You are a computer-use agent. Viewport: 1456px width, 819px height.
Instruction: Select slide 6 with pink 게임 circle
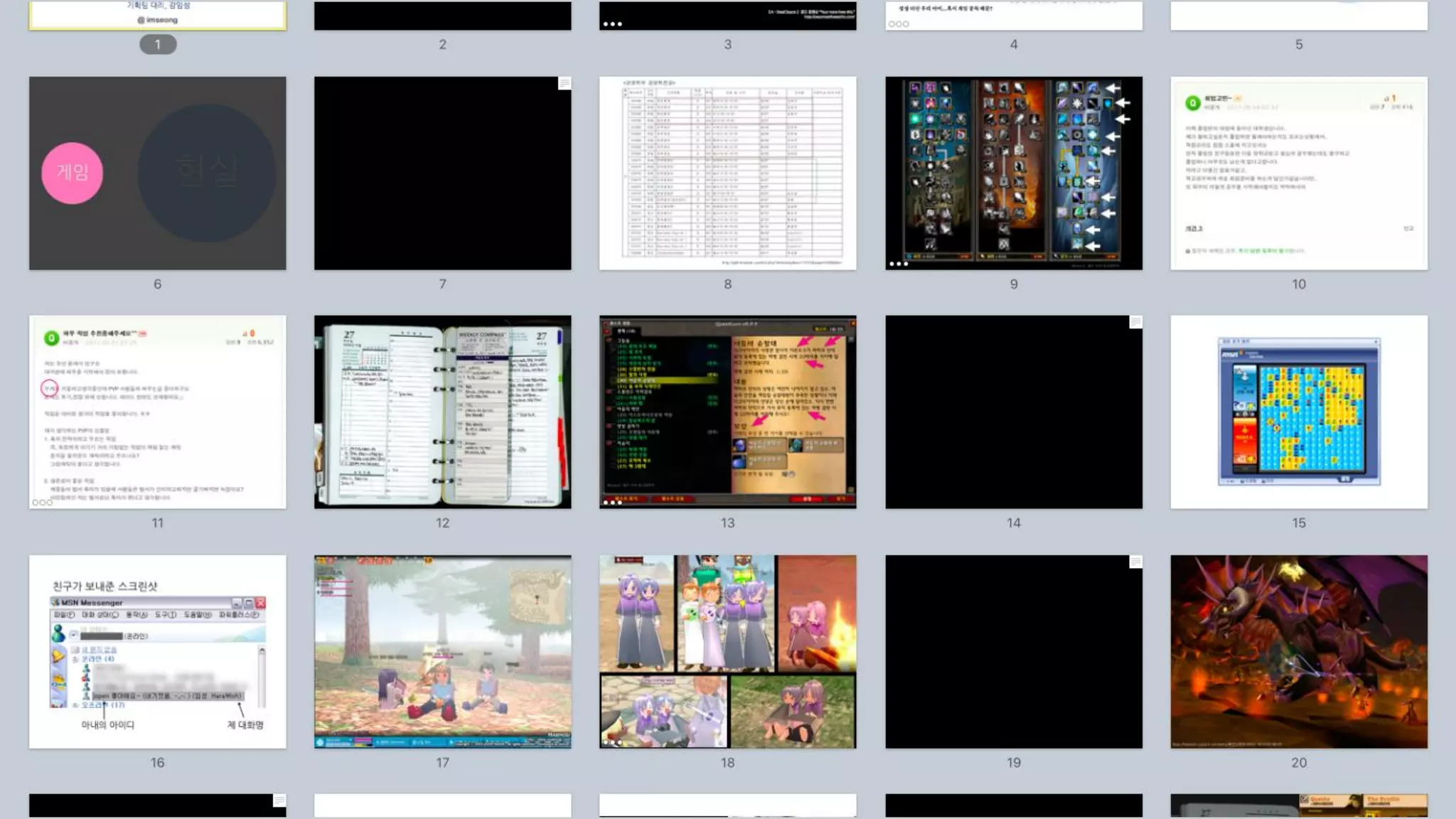click(x=158, y=173)
